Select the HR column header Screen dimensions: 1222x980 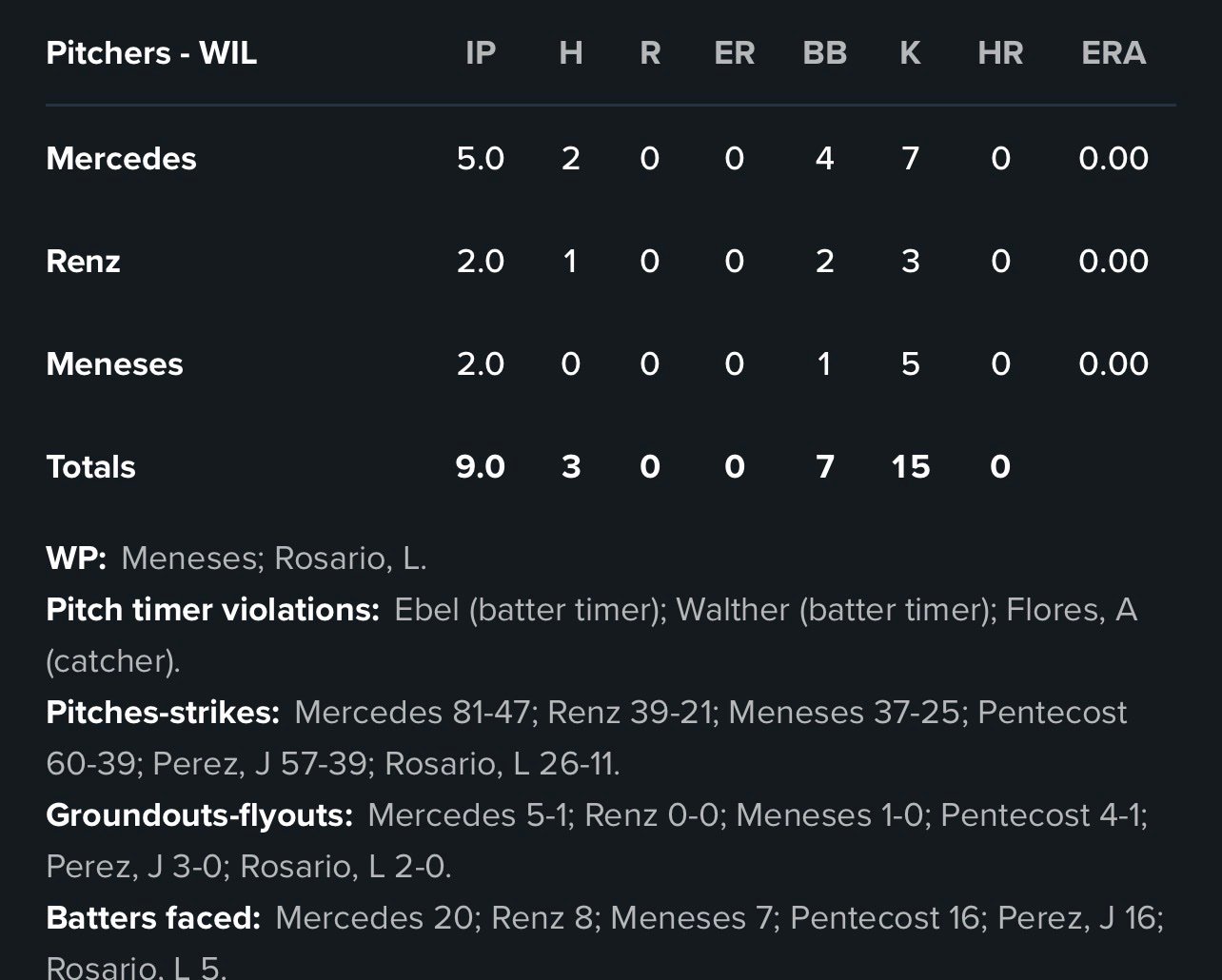tap(1000, 53)
